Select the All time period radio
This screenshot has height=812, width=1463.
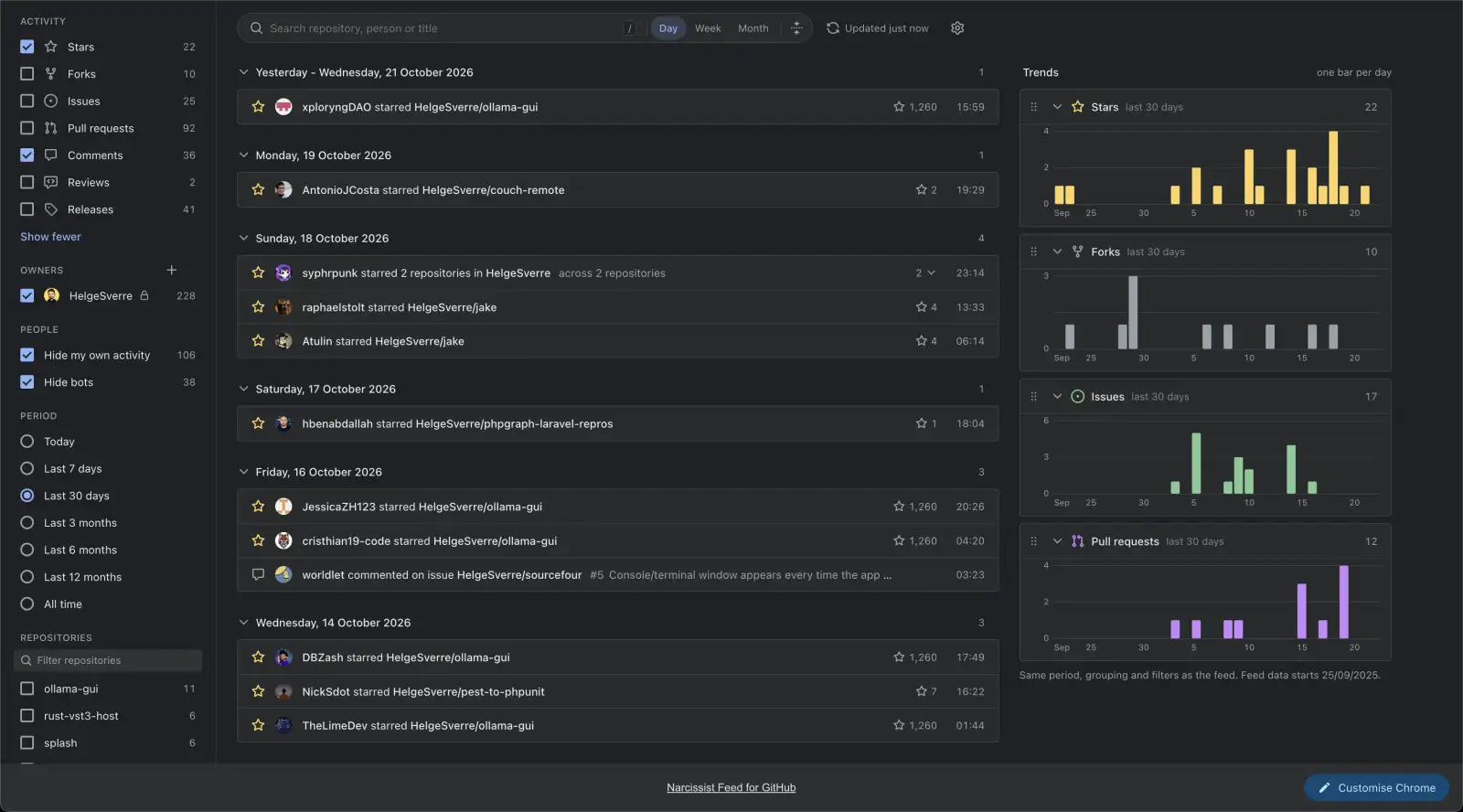27,604
